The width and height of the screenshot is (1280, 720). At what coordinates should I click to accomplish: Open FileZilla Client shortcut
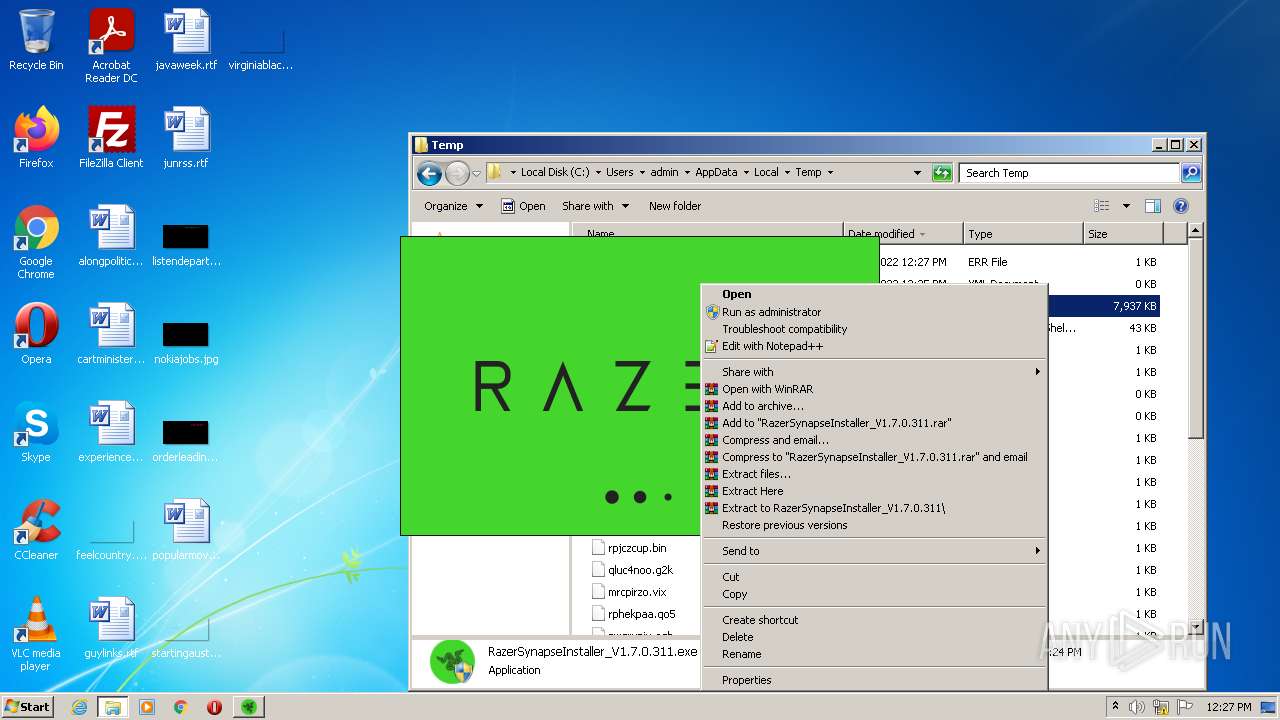click(111, 138)
